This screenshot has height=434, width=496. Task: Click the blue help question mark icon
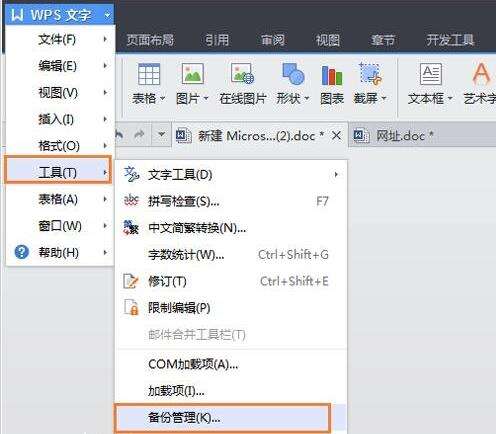[x=22, y=252]
